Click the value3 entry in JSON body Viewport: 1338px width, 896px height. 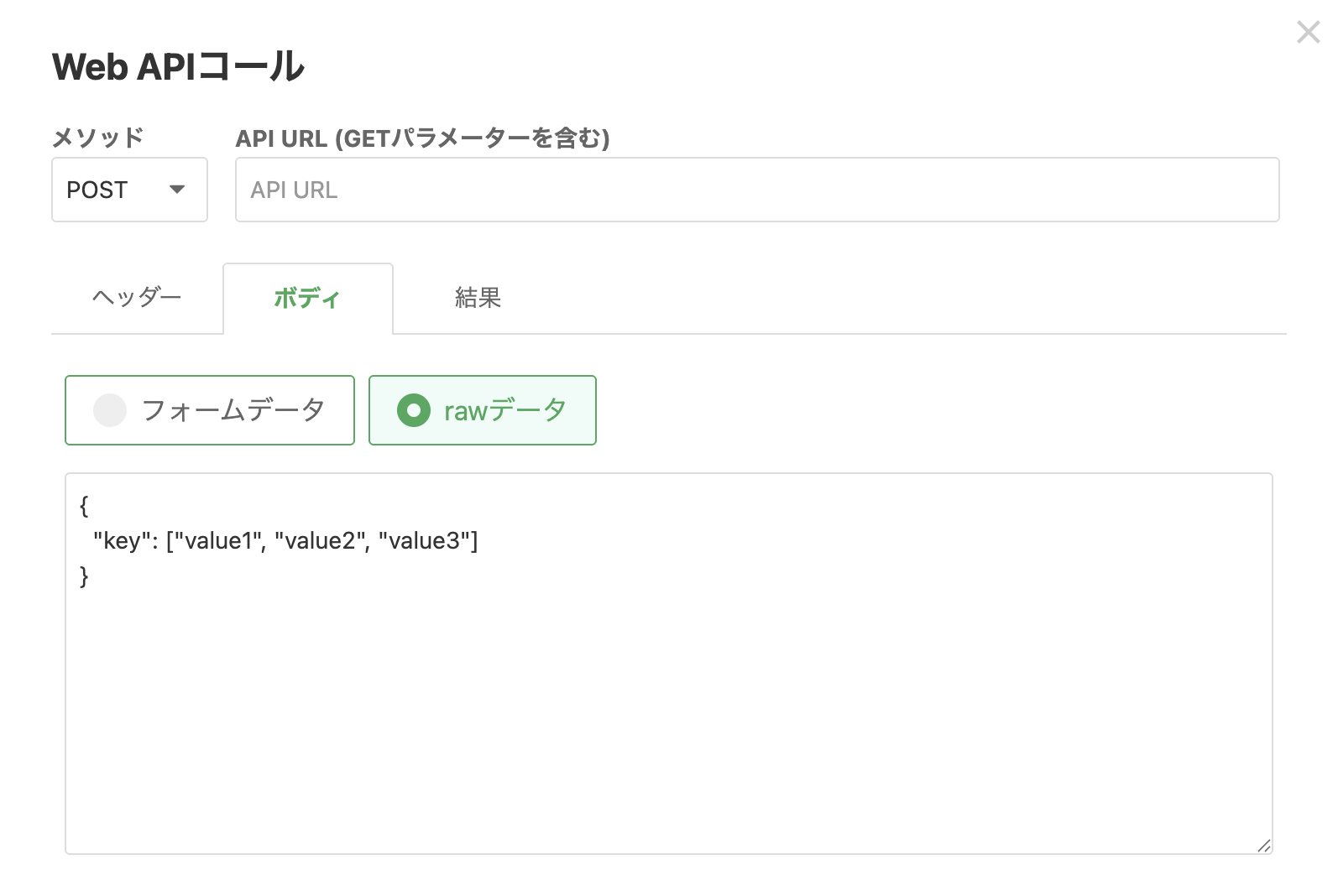424,541
